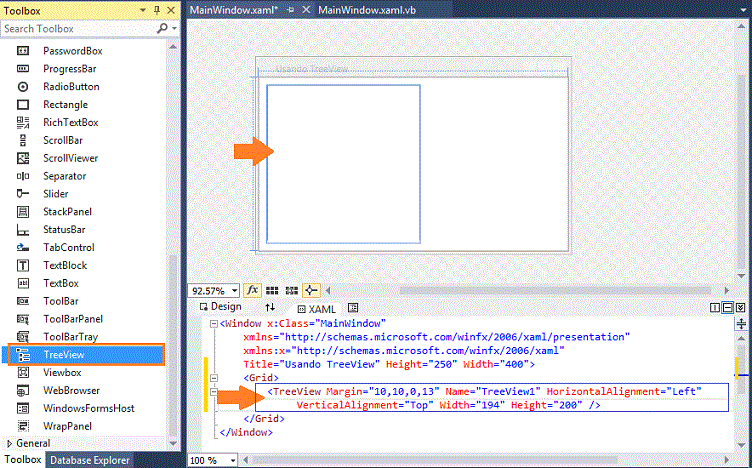Image resolution: width=752 pixels, height=468 pixels.
Task: Open the designer zoom 92.57% dropdown
Action: coord(234,291)
